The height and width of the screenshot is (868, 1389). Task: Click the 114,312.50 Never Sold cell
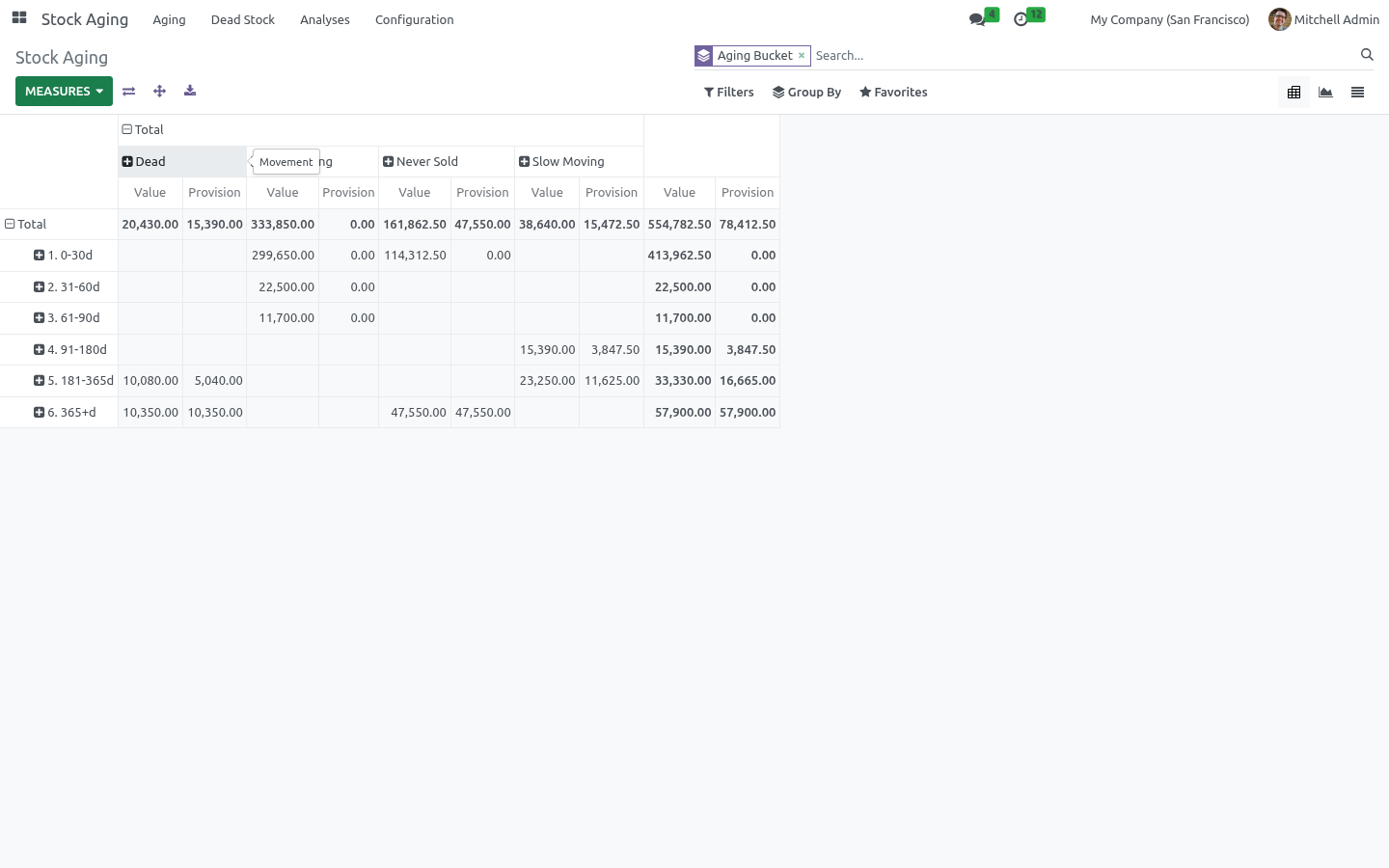[x=415, y=256]
